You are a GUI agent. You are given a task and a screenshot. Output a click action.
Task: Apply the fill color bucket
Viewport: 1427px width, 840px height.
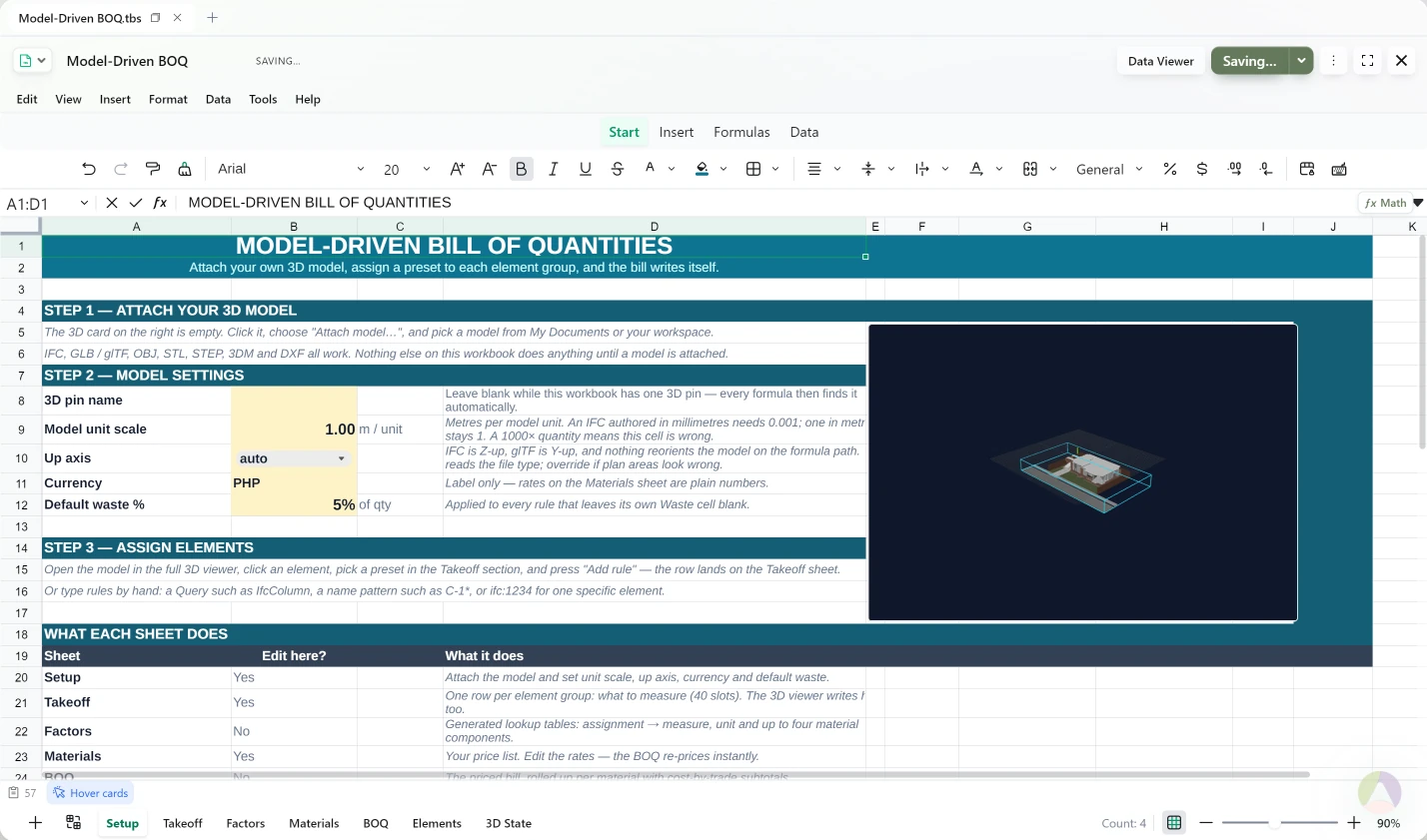pos(702,169)
